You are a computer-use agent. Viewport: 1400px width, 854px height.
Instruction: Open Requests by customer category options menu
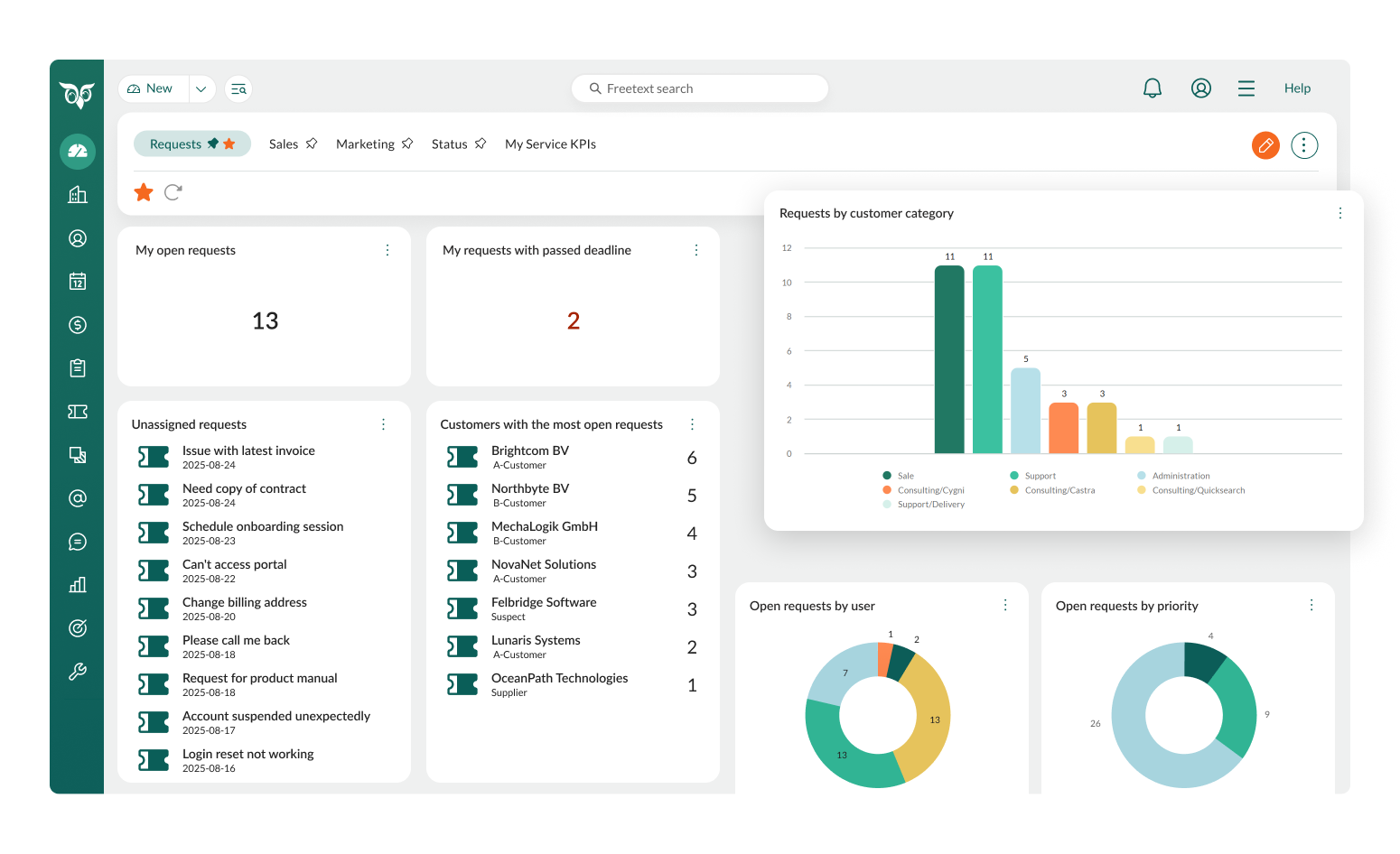pos(1339,213)
